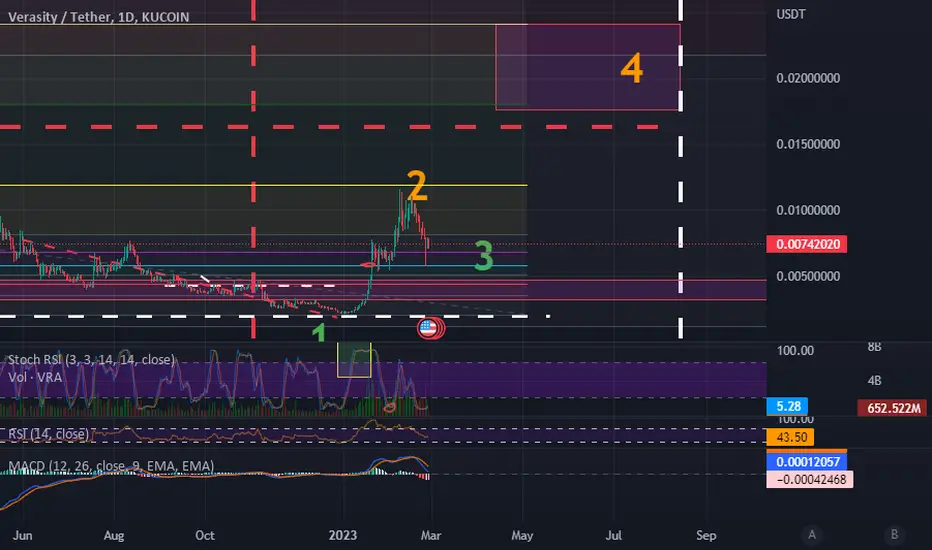Click the 8B volume scale label

click(x=874, y=347)
